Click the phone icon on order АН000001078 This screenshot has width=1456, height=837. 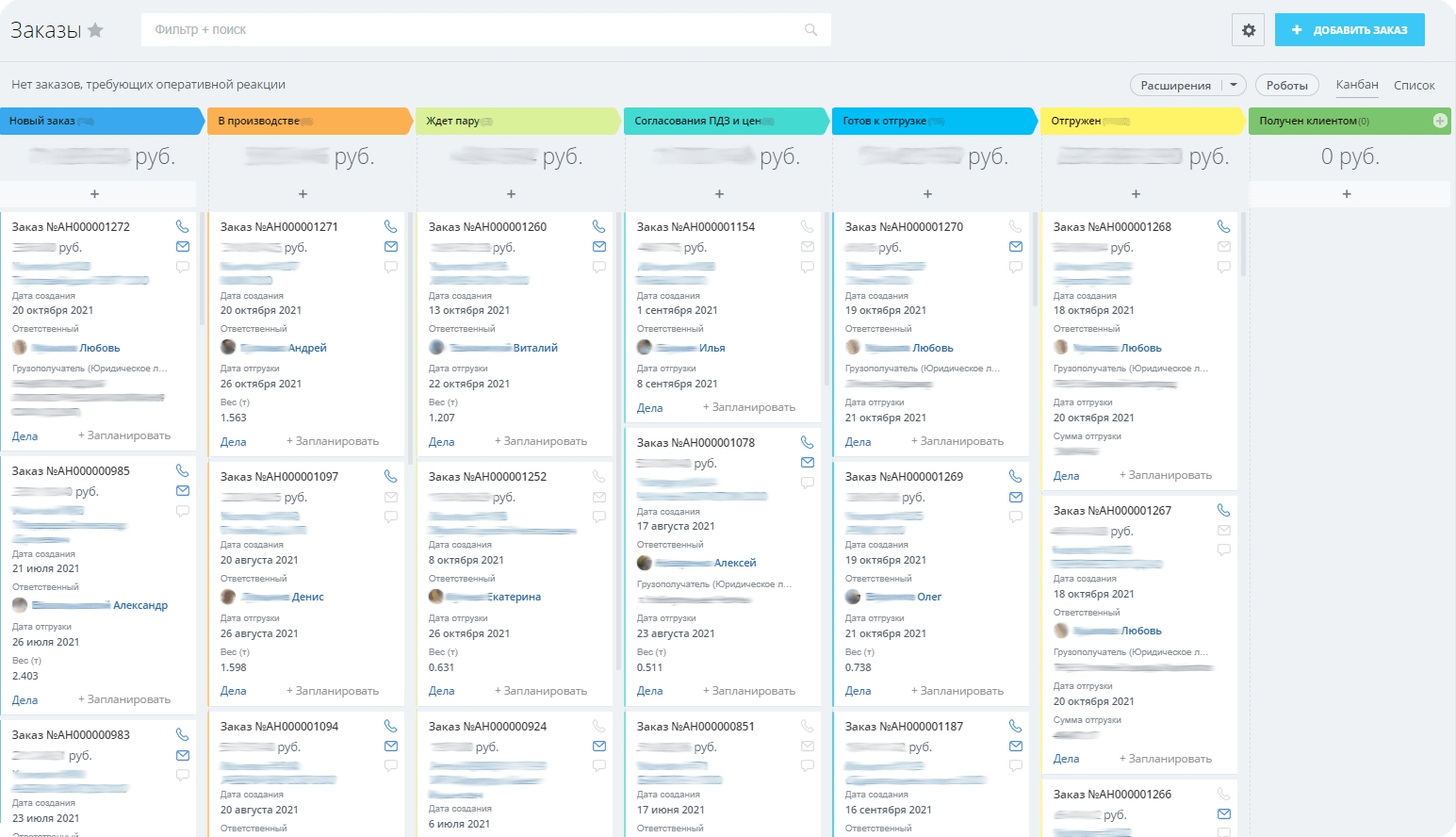tap(808, 443)
